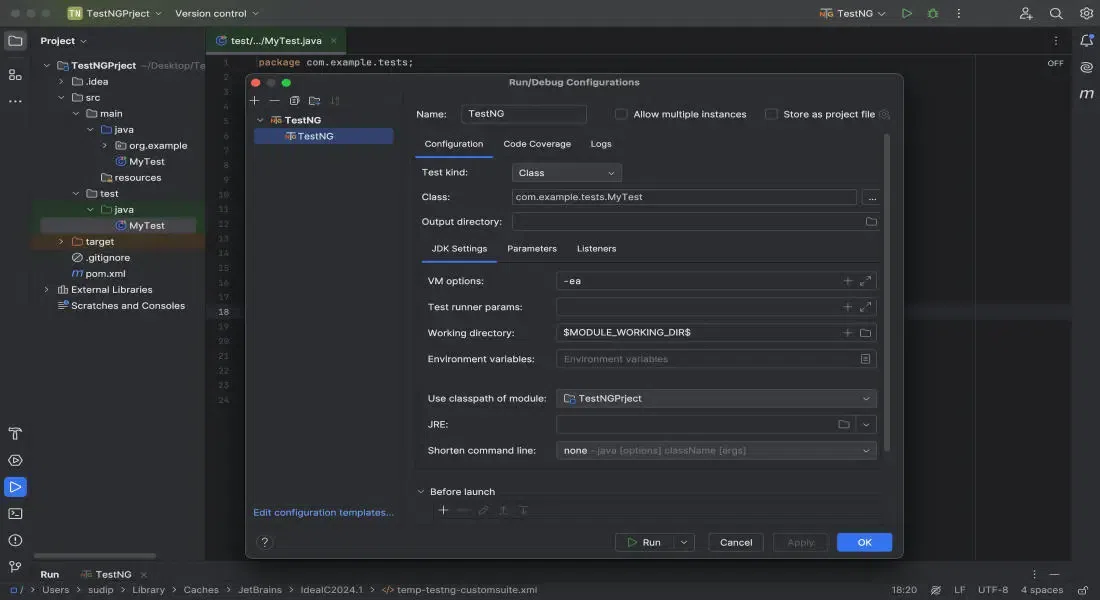Click the move-into-new-folder icon

pyautogui.click(x=314, y=100)
